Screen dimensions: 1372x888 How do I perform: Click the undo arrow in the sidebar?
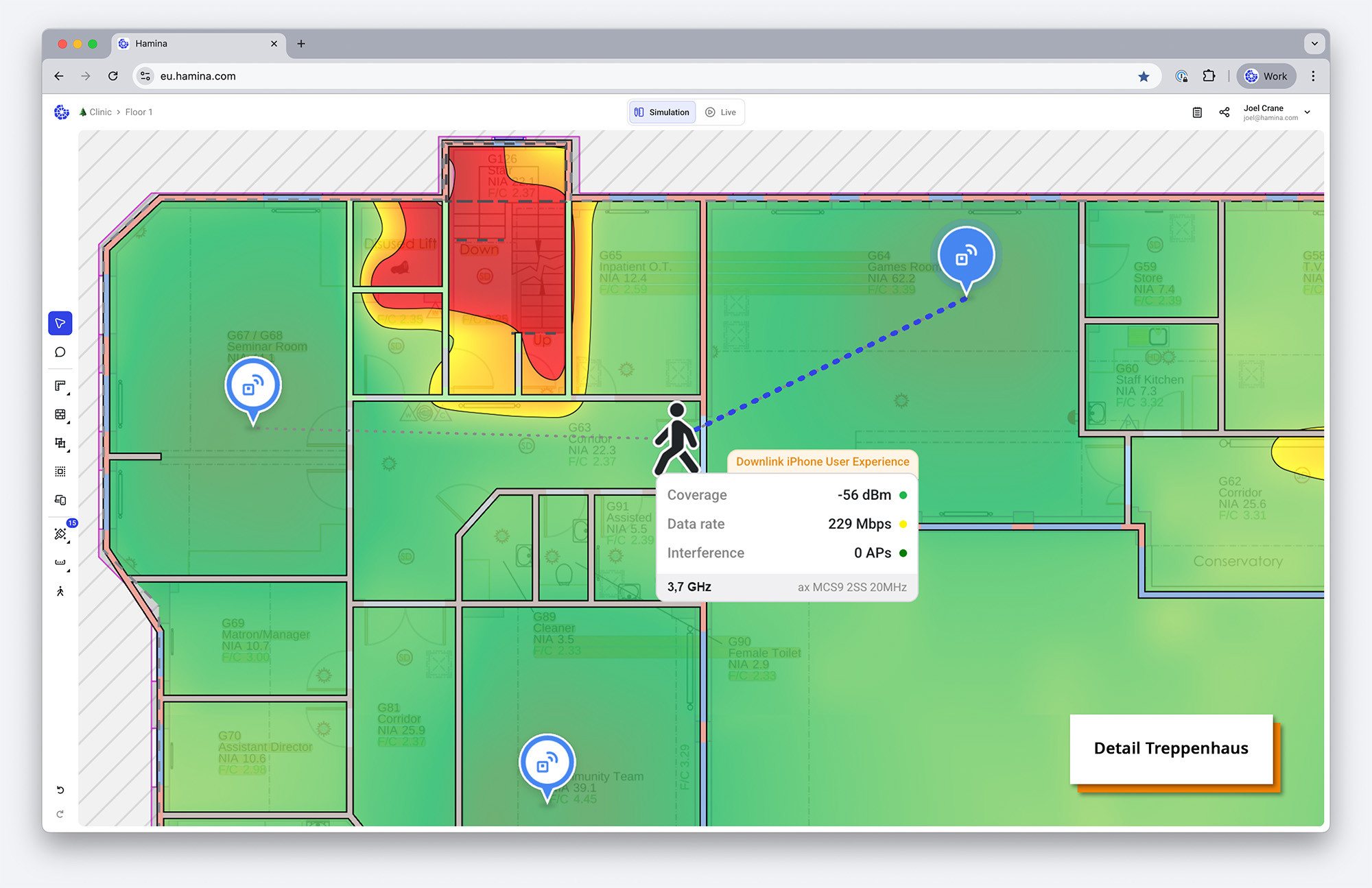coord(60,790)
